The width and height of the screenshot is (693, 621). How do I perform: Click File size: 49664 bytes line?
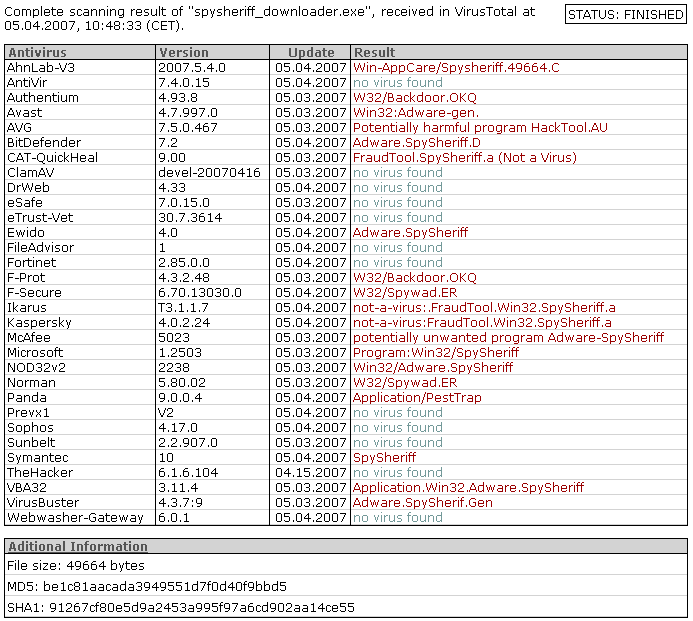coord(76,566)
